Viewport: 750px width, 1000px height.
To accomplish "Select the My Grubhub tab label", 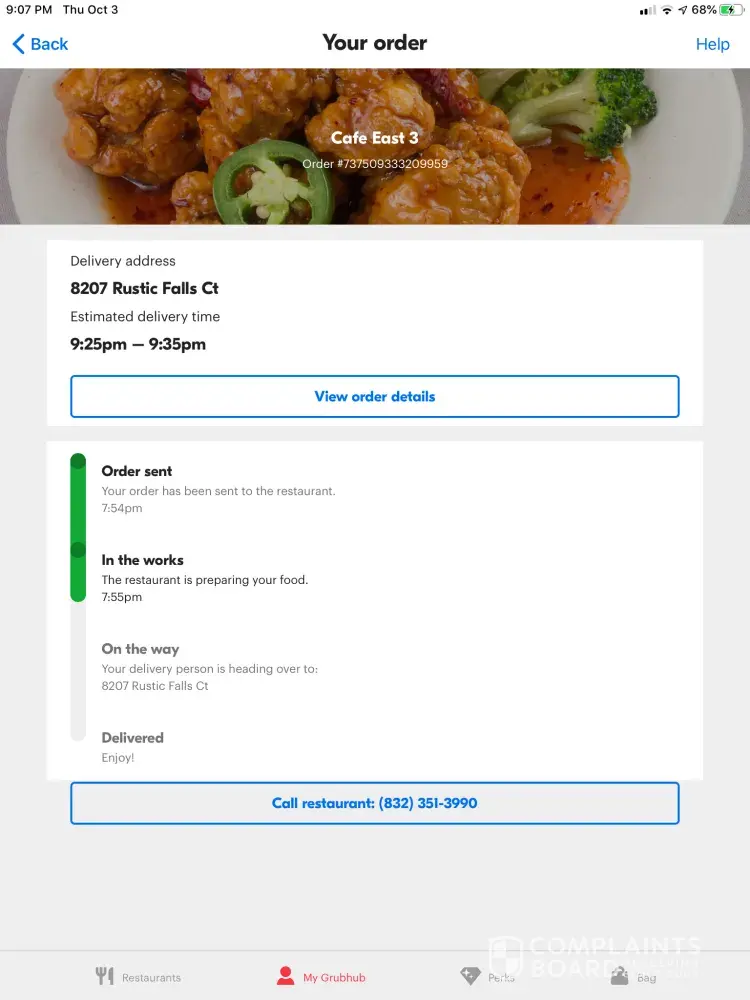I will (335, 977).
